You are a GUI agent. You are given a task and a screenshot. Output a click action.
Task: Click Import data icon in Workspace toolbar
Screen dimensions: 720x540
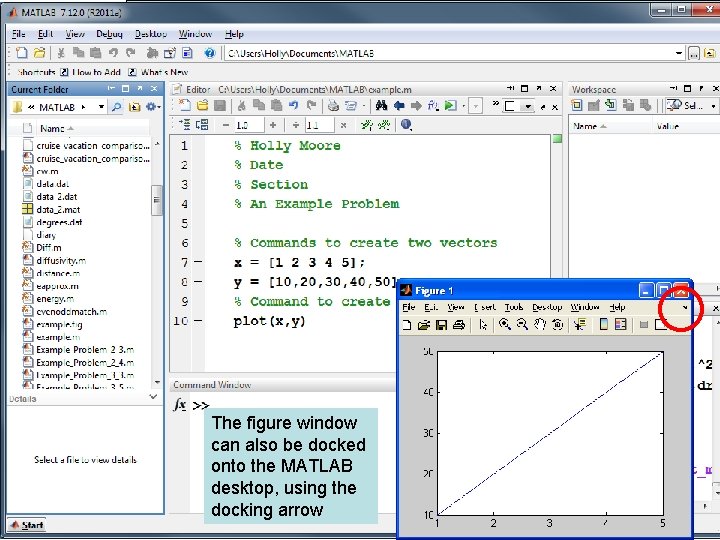[611, 105]
